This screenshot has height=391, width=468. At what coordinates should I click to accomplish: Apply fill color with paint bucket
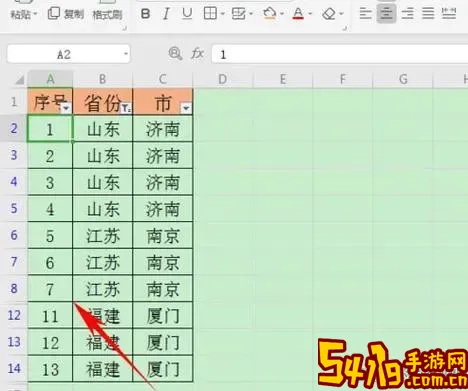coord(270,14)
